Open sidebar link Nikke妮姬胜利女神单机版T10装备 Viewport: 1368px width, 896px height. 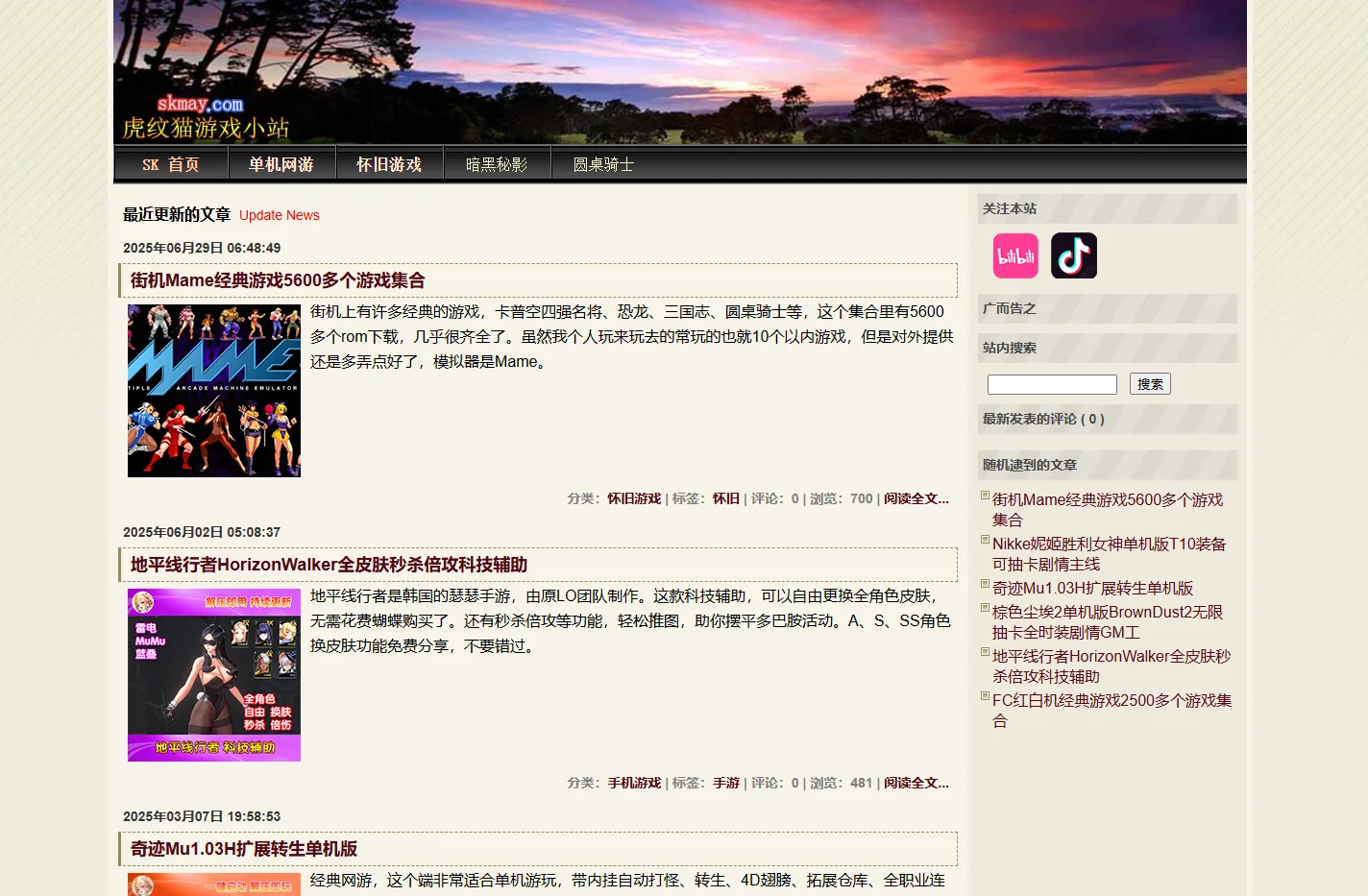[x=1110, y=554]
